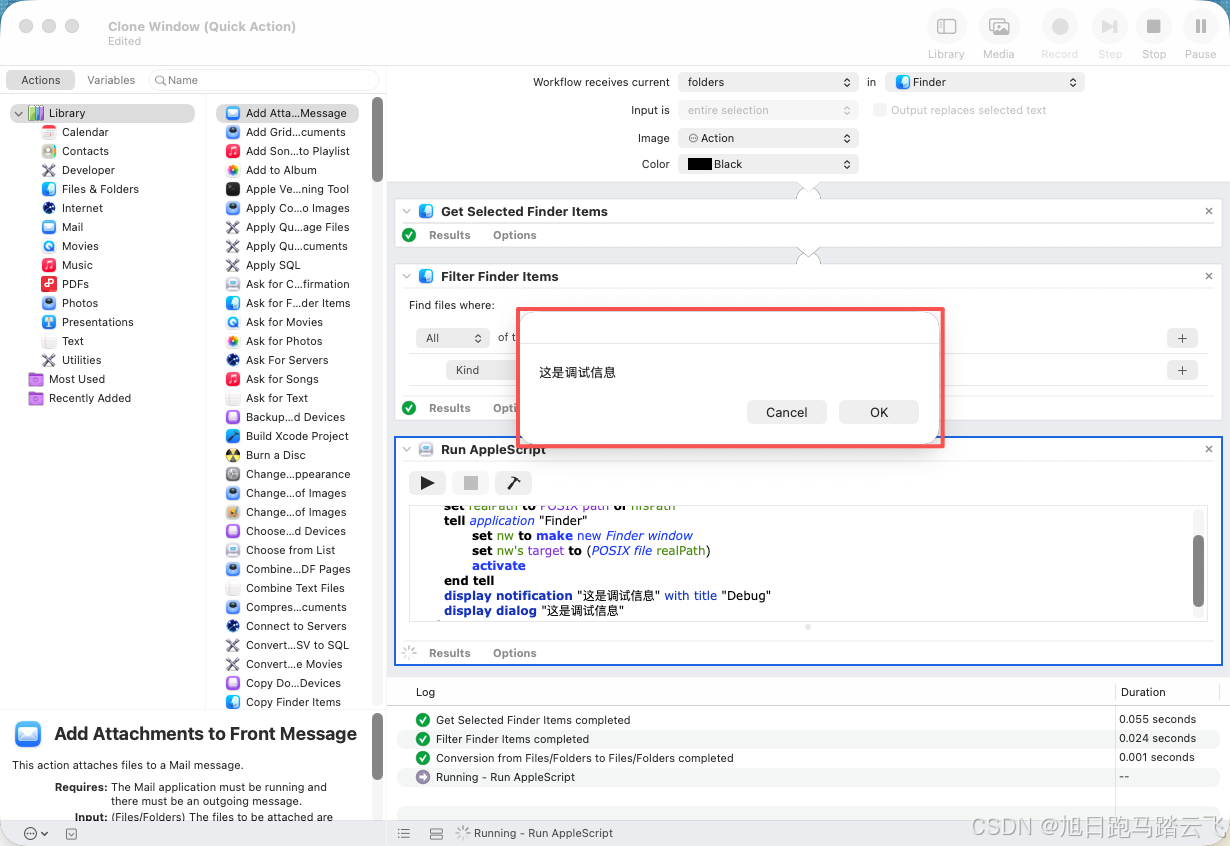The image size is (1230, 846).
Task: Click the actions list scrollbar
Action: tap(377, 140)
